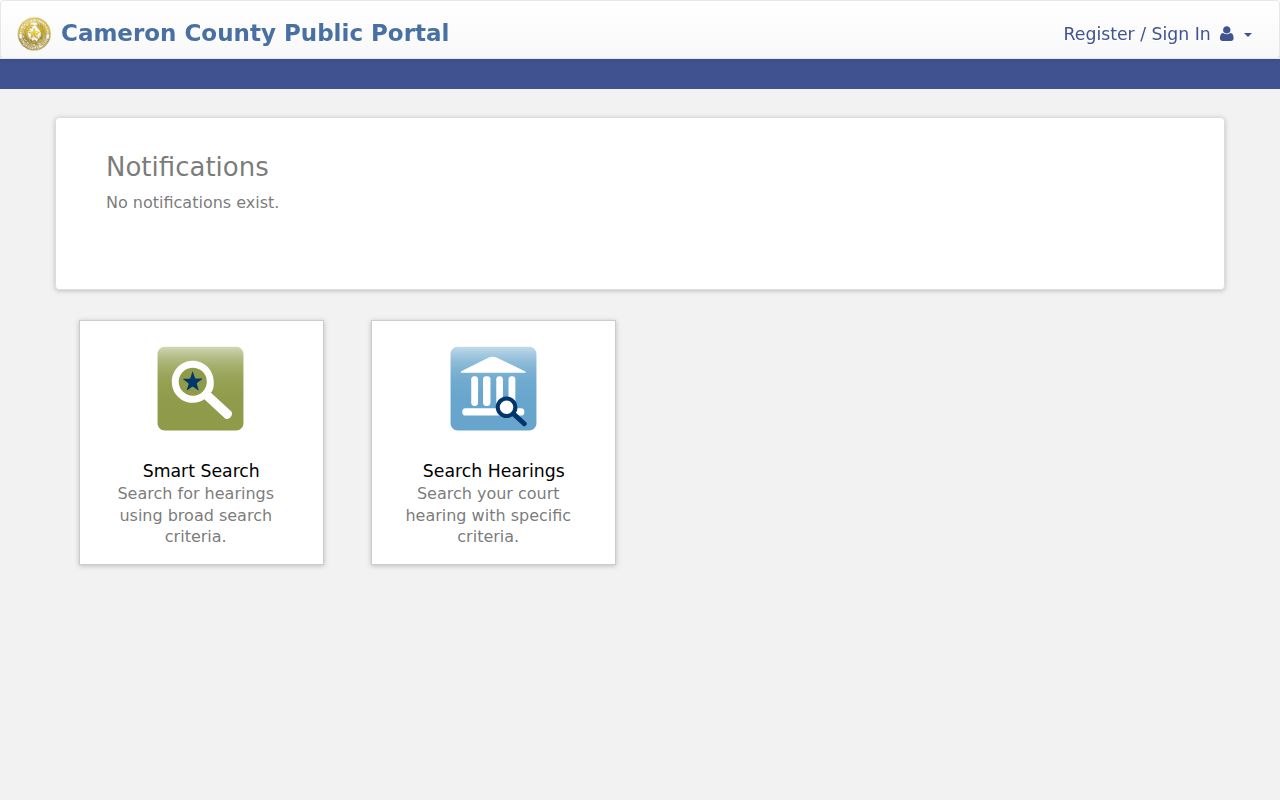This screenshot has height=800, width=1280.
Task: Open the Smart Search label
Action: 201,471
